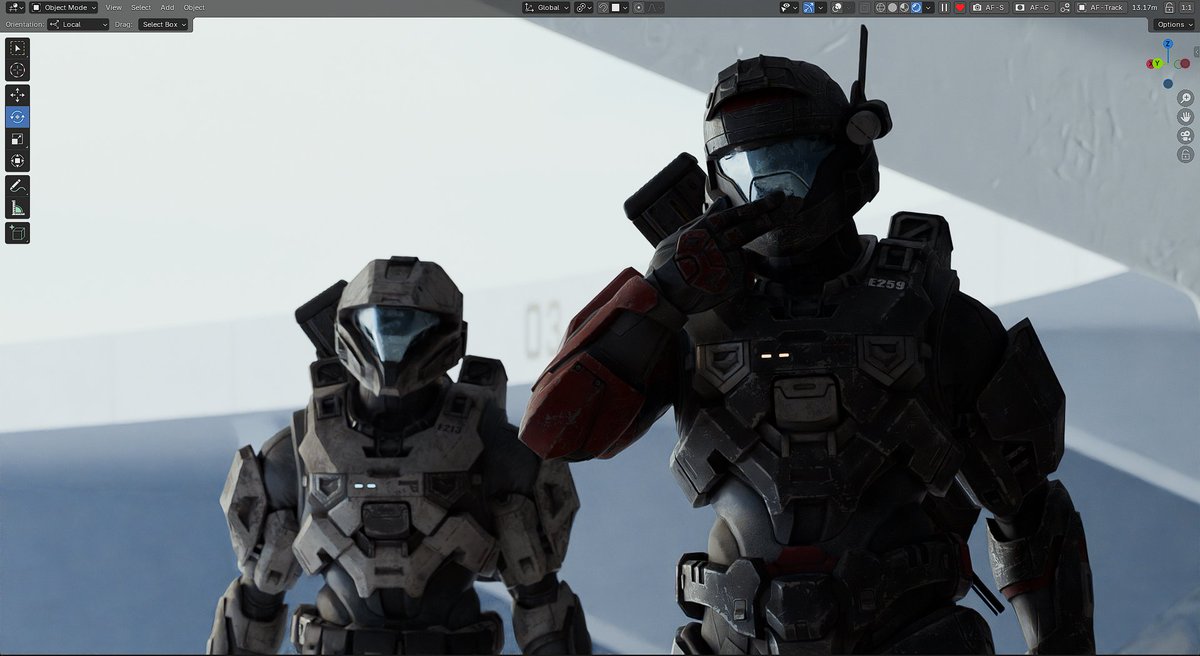Click the AF-S camera button
Viewport: 1200px width, 656px height.
pyautogui.click(x=989, y=7)
